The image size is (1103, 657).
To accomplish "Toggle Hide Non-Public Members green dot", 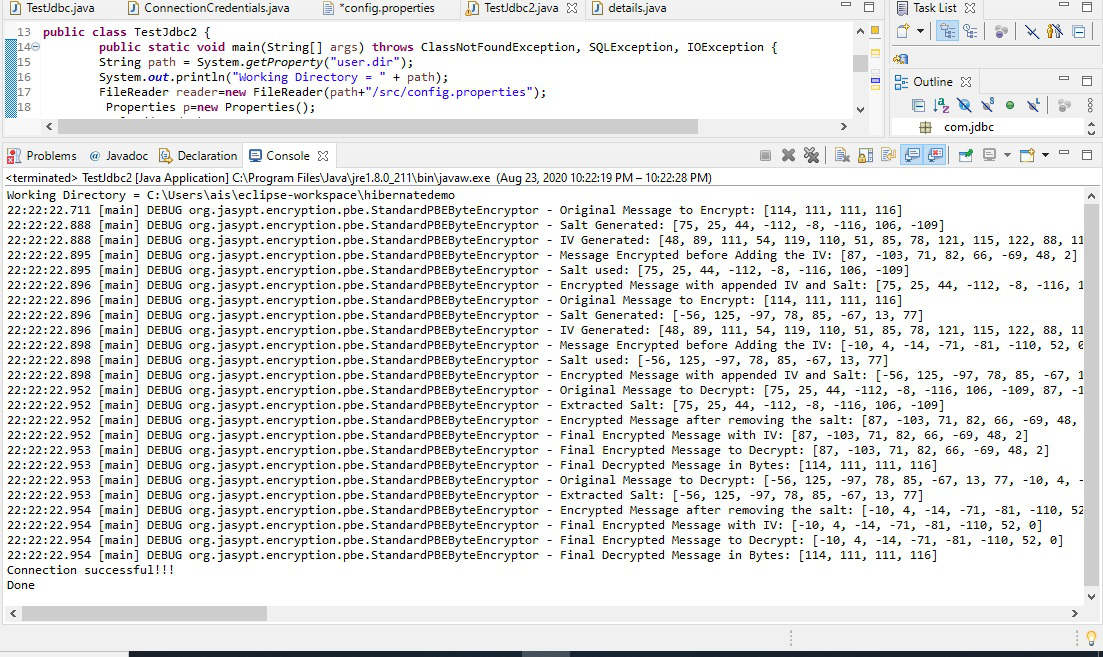I will click(1010, 106).
